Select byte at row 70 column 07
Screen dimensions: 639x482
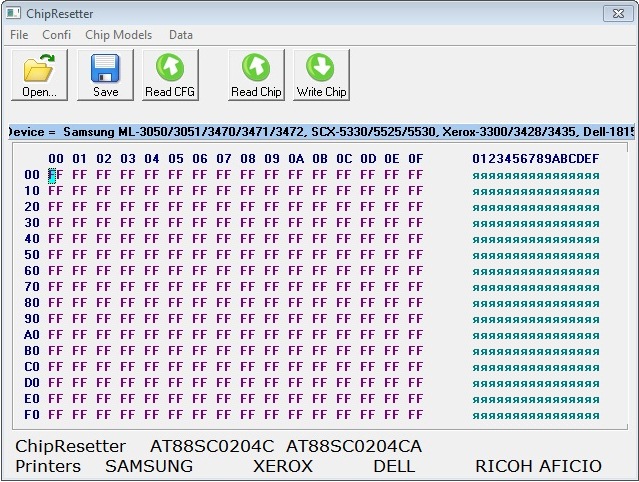tap(224, 287)
